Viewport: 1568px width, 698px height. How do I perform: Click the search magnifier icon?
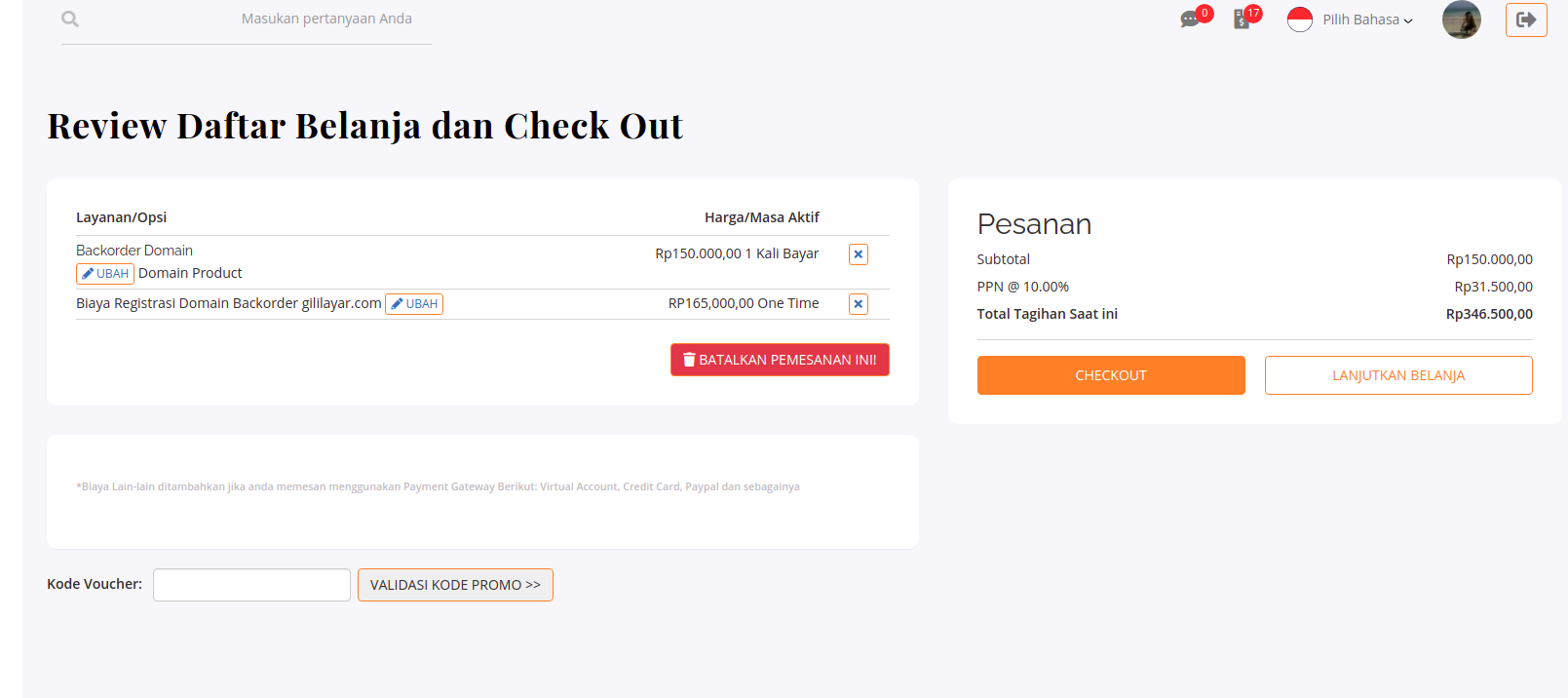click(x=70, y=19)
